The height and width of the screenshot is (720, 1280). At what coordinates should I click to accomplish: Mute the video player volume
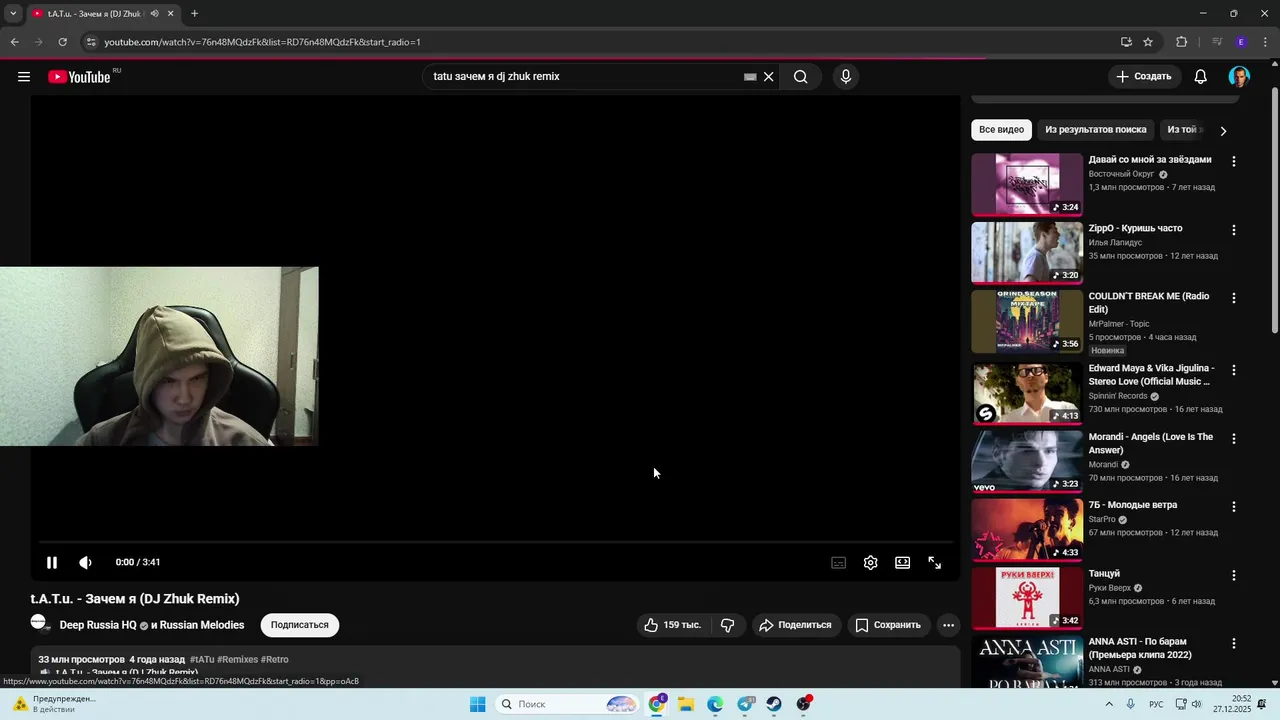(86, 563)
